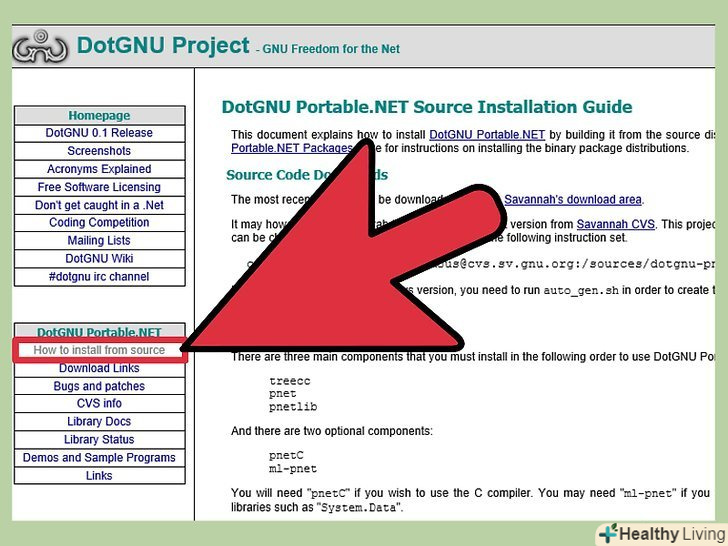The height and width of the screenshot is (546, 728).
Task: Select How to install from source
Action: coord(99,350)
